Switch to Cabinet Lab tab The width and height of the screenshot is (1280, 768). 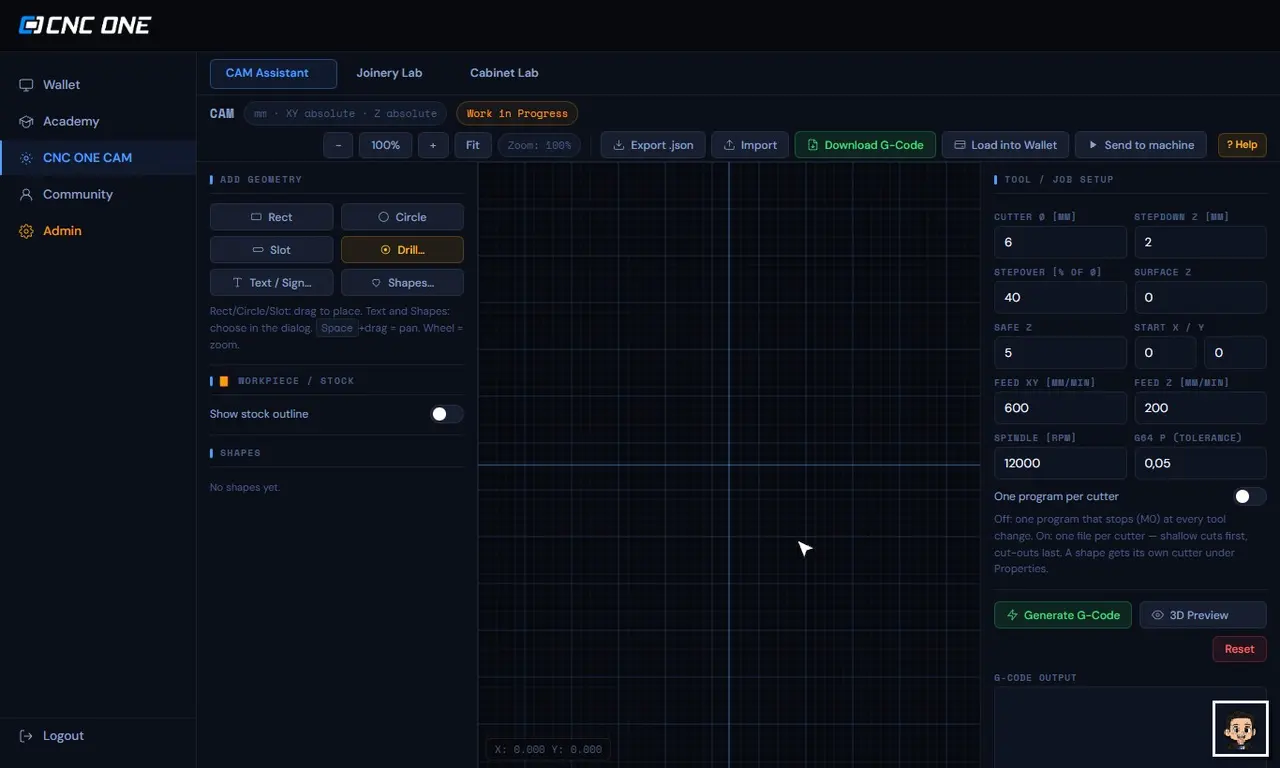(x=504, y=73)
